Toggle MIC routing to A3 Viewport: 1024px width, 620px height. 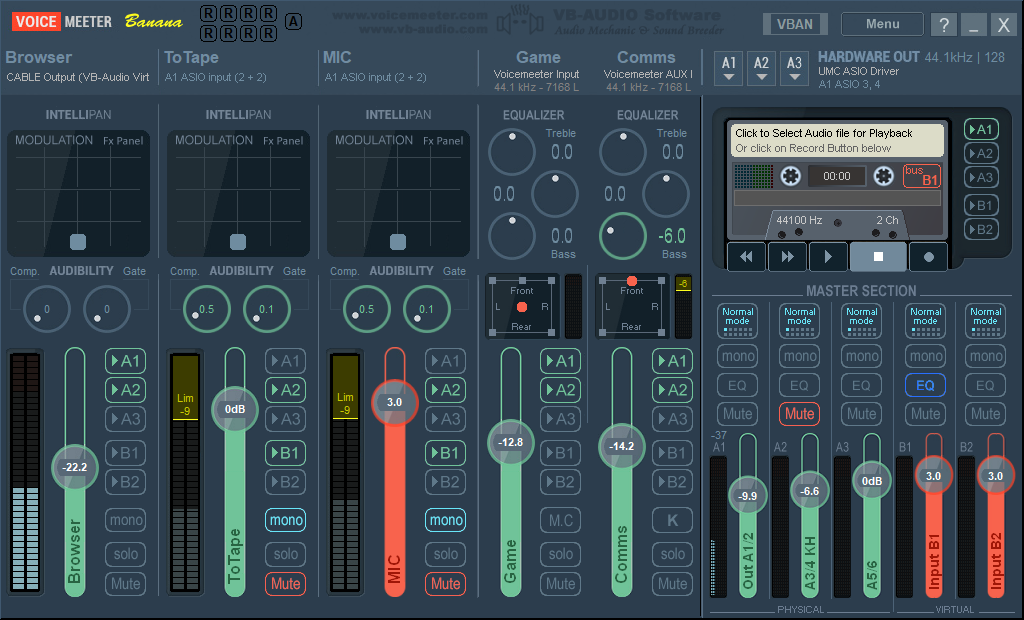pyautogui.click(x=445, y=419)
